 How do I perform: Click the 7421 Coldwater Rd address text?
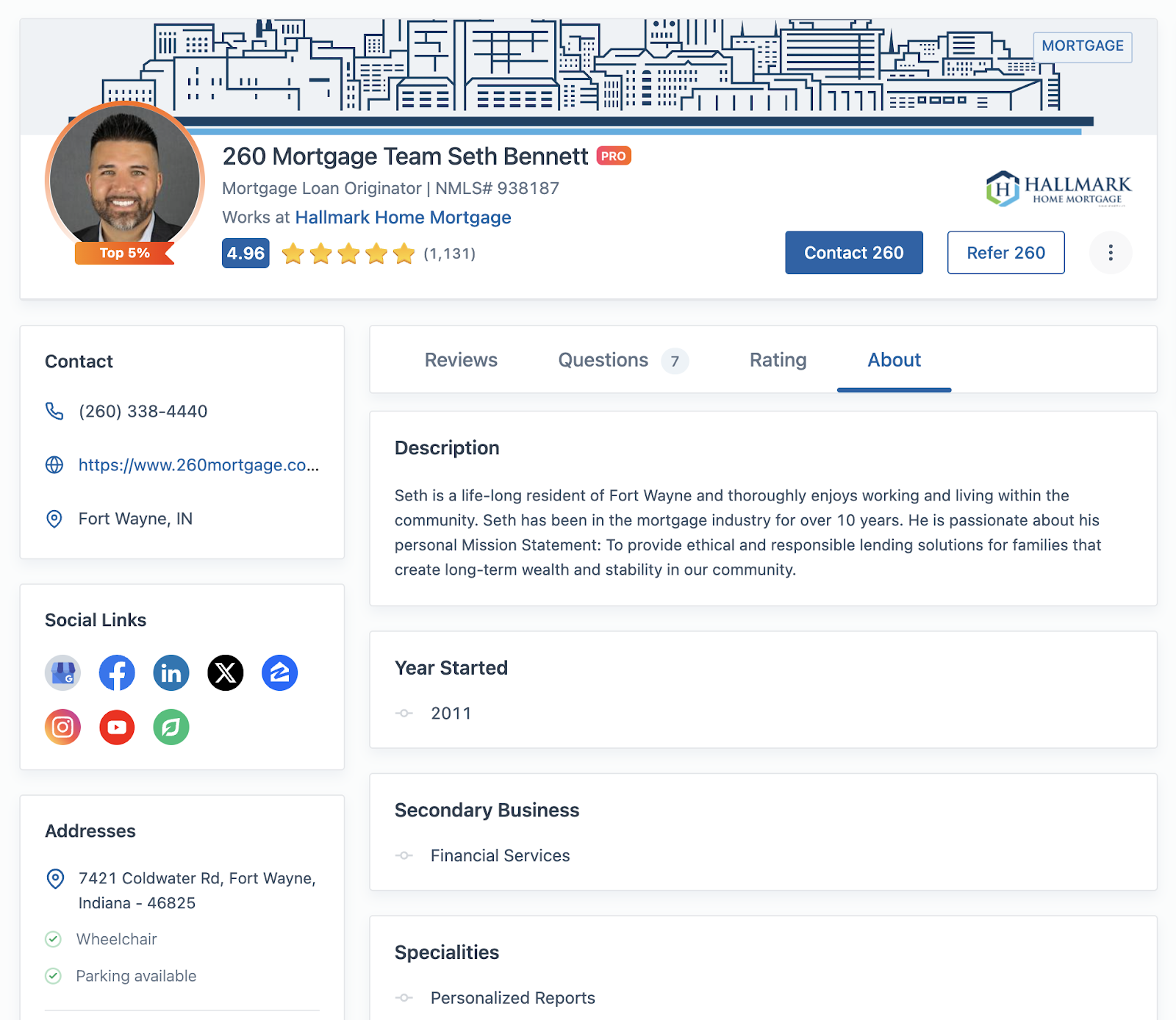[x=197, y=891]
